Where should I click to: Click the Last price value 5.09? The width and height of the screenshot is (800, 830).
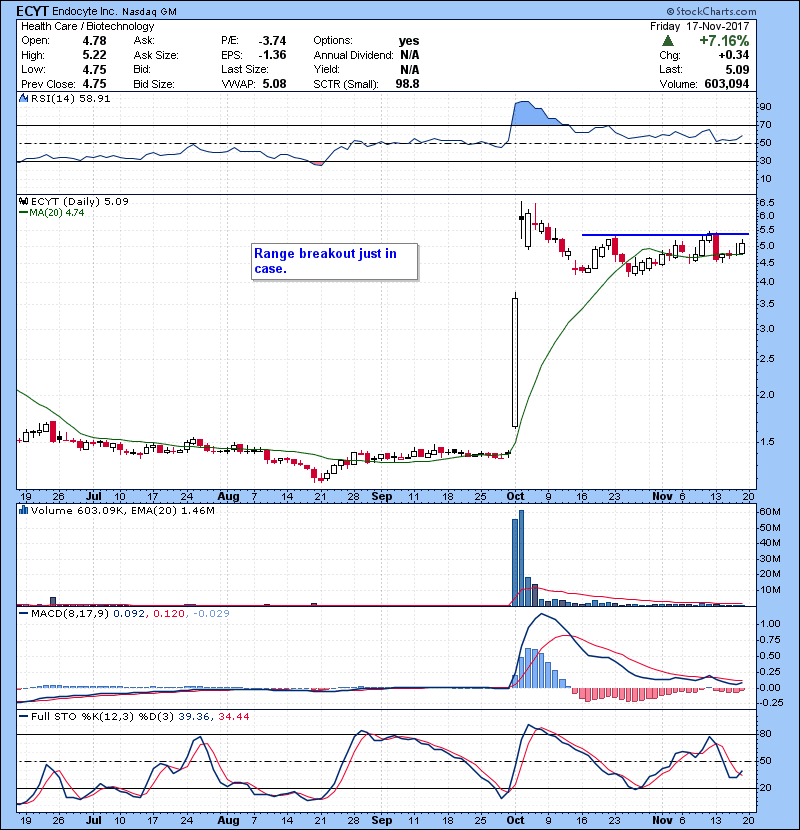738,70
